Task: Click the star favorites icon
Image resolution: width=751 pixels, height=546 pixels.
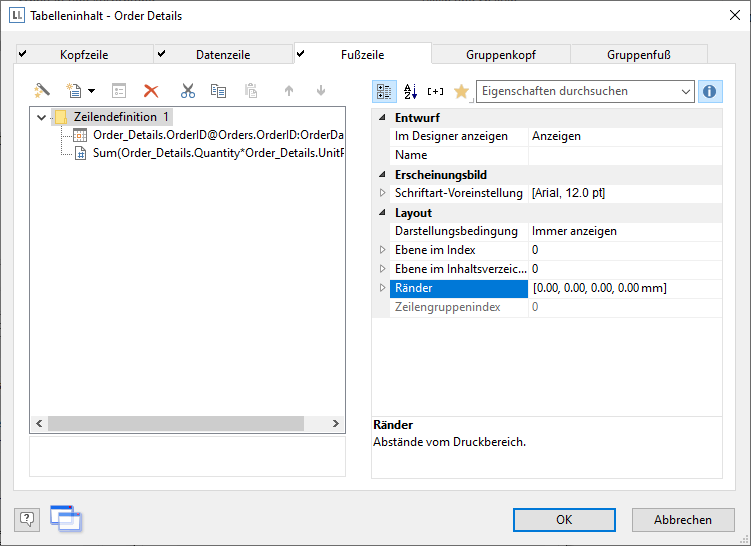Action: coord(461,91)
